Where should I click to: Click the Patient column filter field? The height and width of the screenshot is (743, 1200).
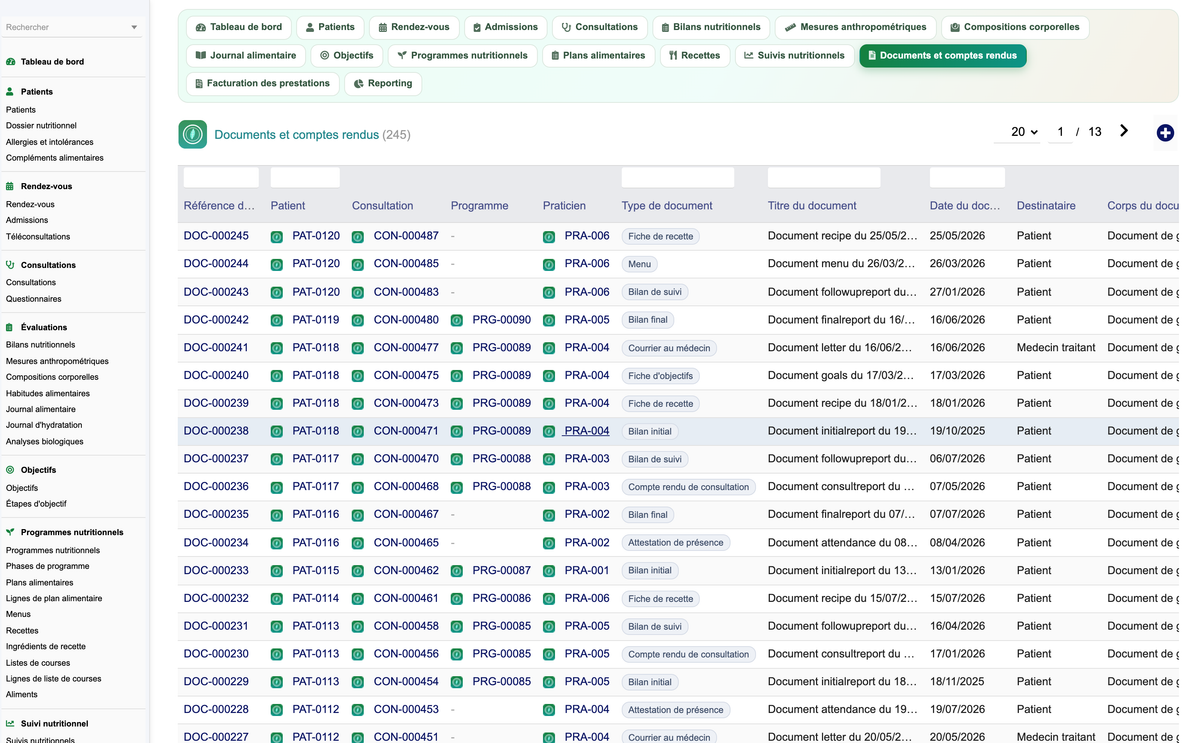click(x=305, y=178)
